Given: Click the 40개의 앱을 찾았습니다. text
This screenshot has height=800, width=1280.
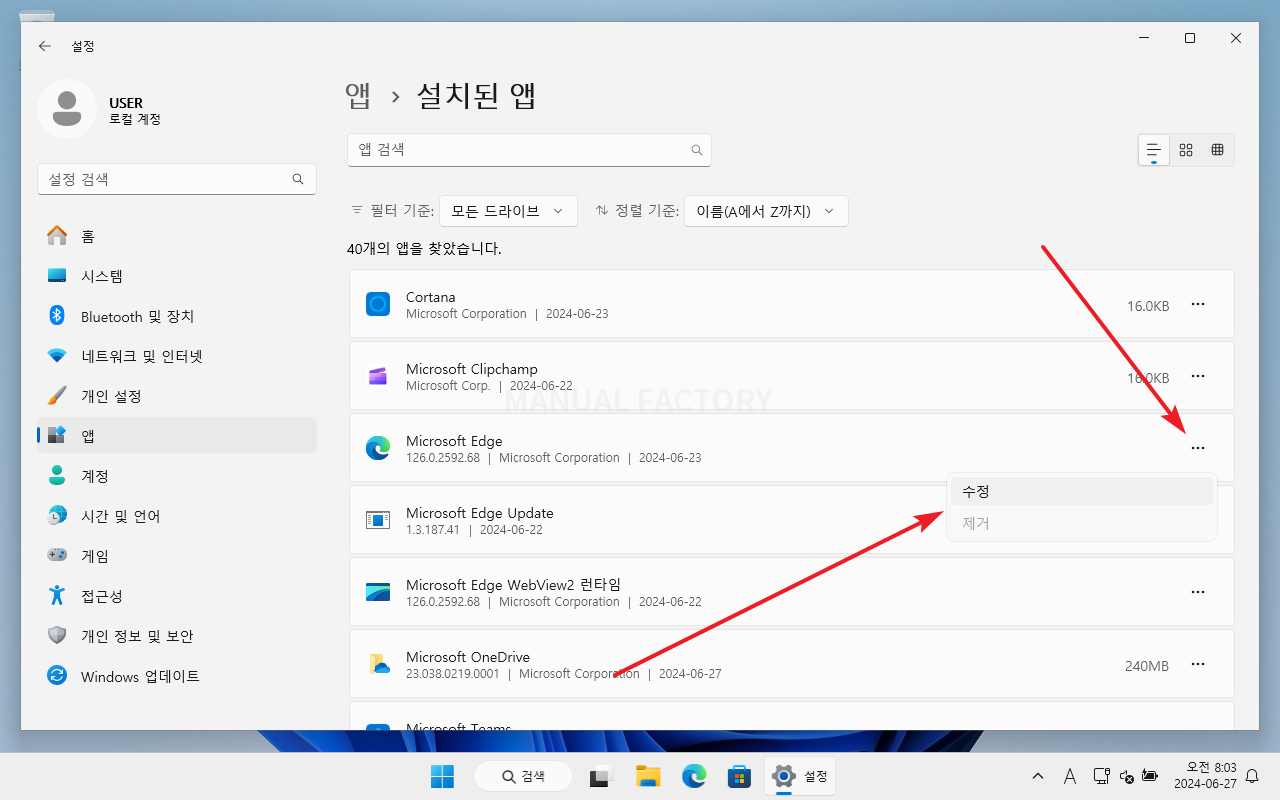Looking at the screenshot, I should (x=424, y=249).
